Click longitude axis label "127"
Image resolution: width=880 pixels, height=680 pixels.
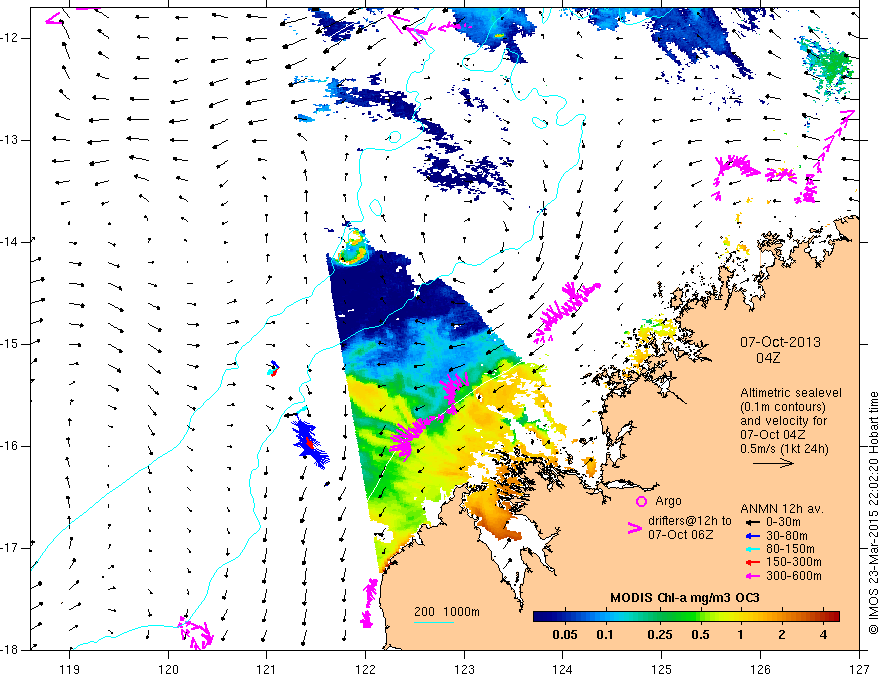[859, 669]
